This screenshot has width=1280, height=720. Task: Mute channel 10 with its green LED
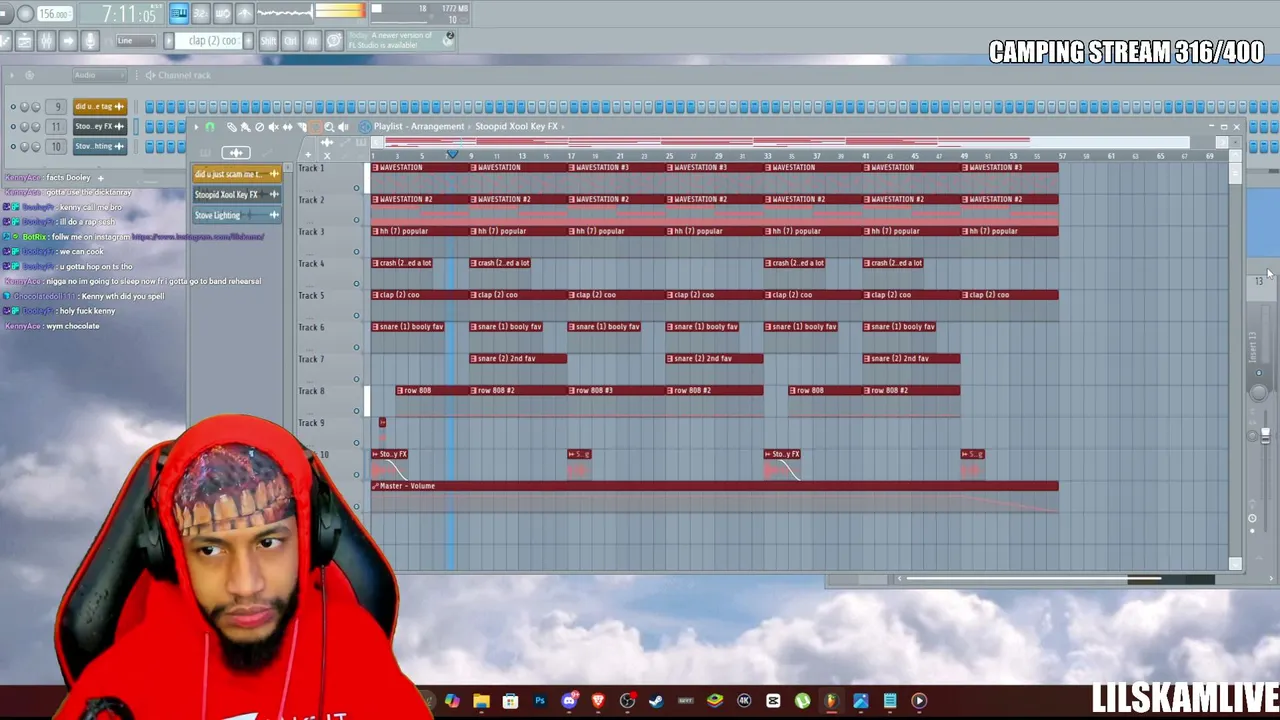[x=13, y=146]
